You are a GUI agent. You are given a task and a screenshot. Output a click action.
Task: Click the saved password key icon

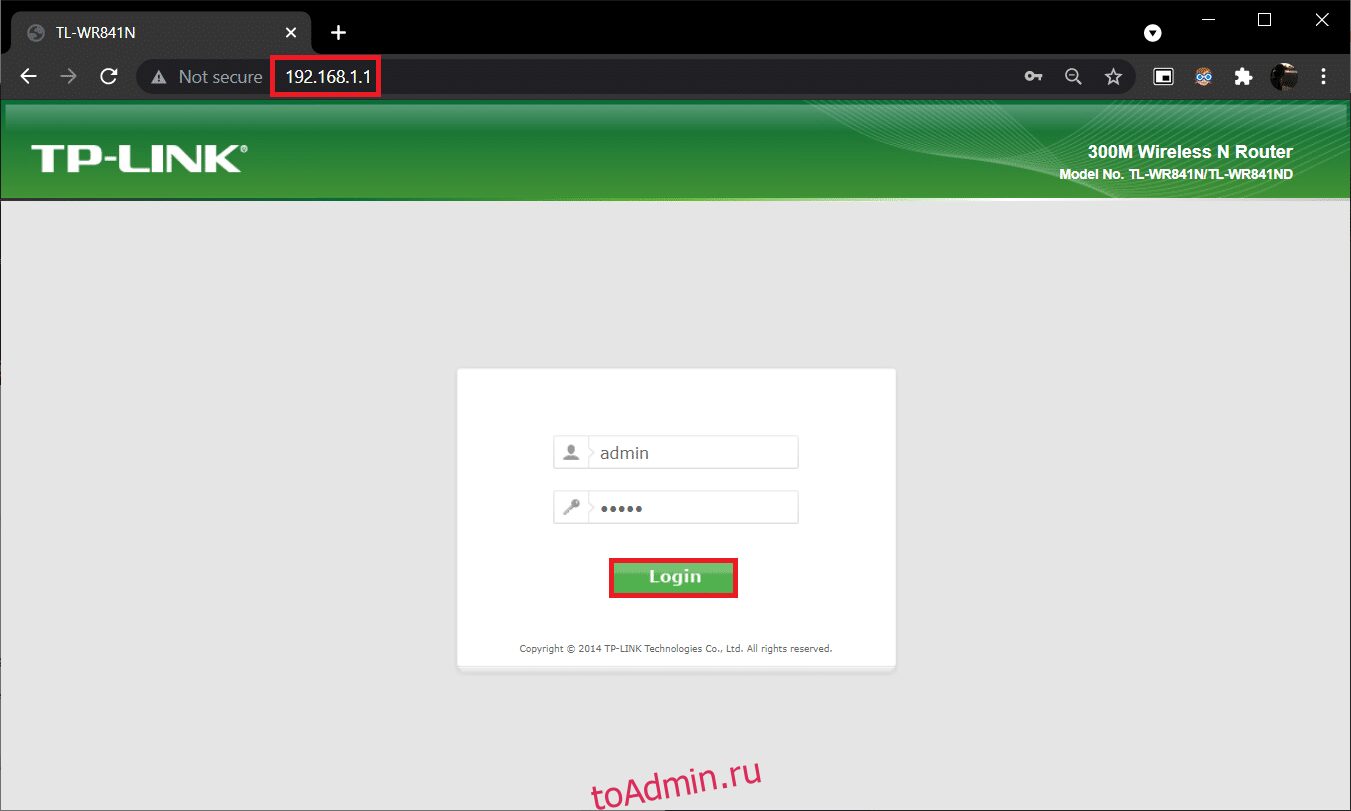(x=1034, y=76)
